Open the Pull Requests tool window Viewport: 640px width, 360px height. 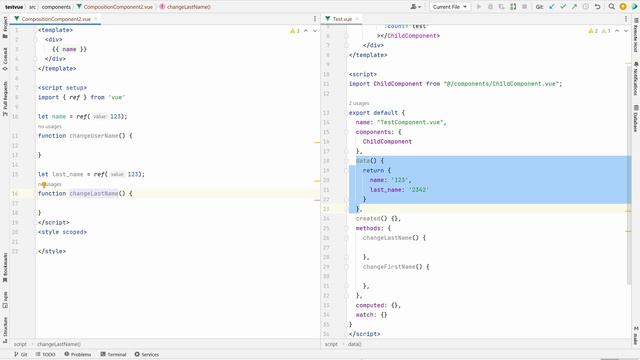pos(5,99)
